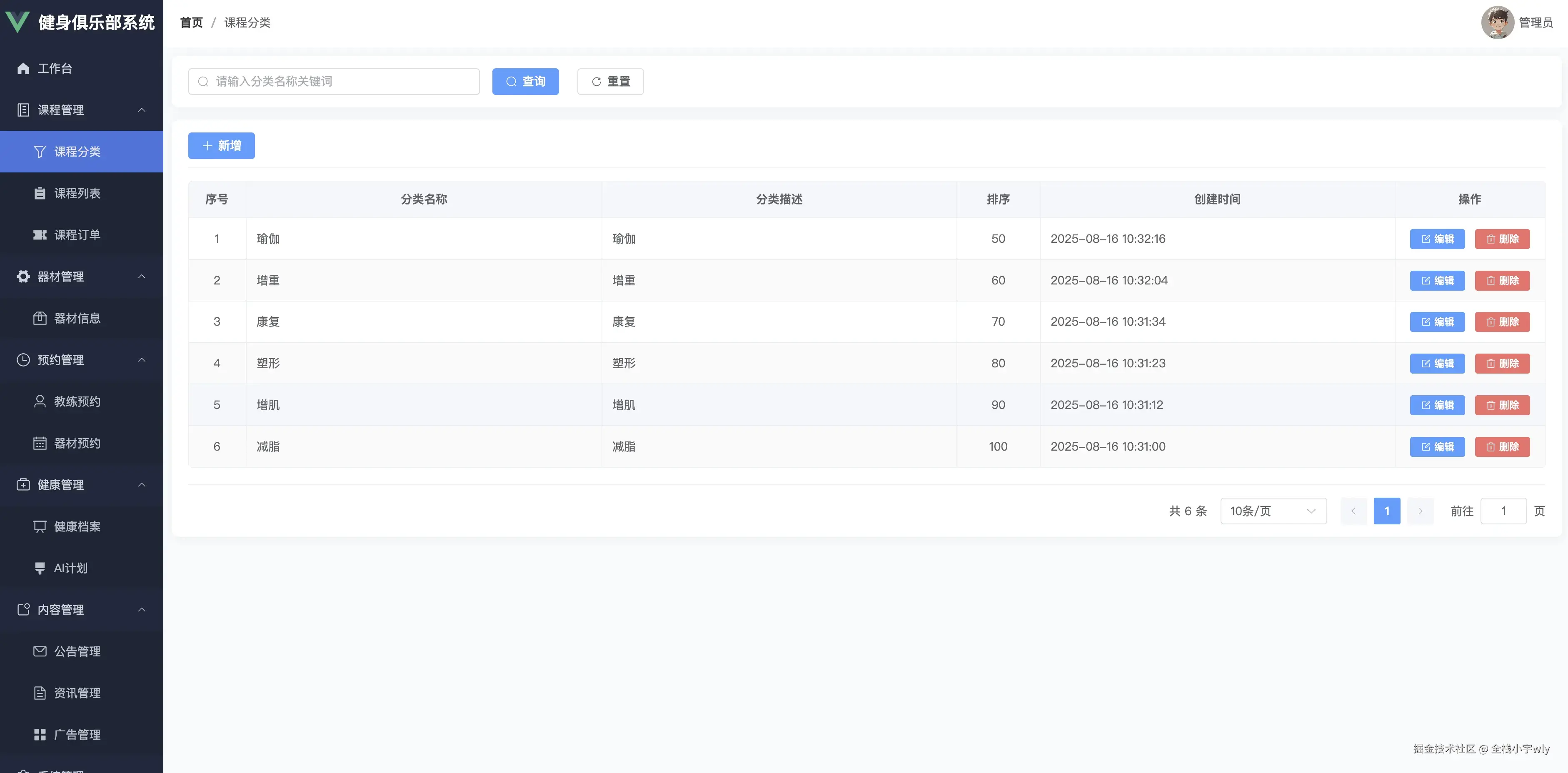Viewport: 1568px width, 773px height.
Task: Open 器材预约 calendar icon item
Action: [x=77, y=443]
